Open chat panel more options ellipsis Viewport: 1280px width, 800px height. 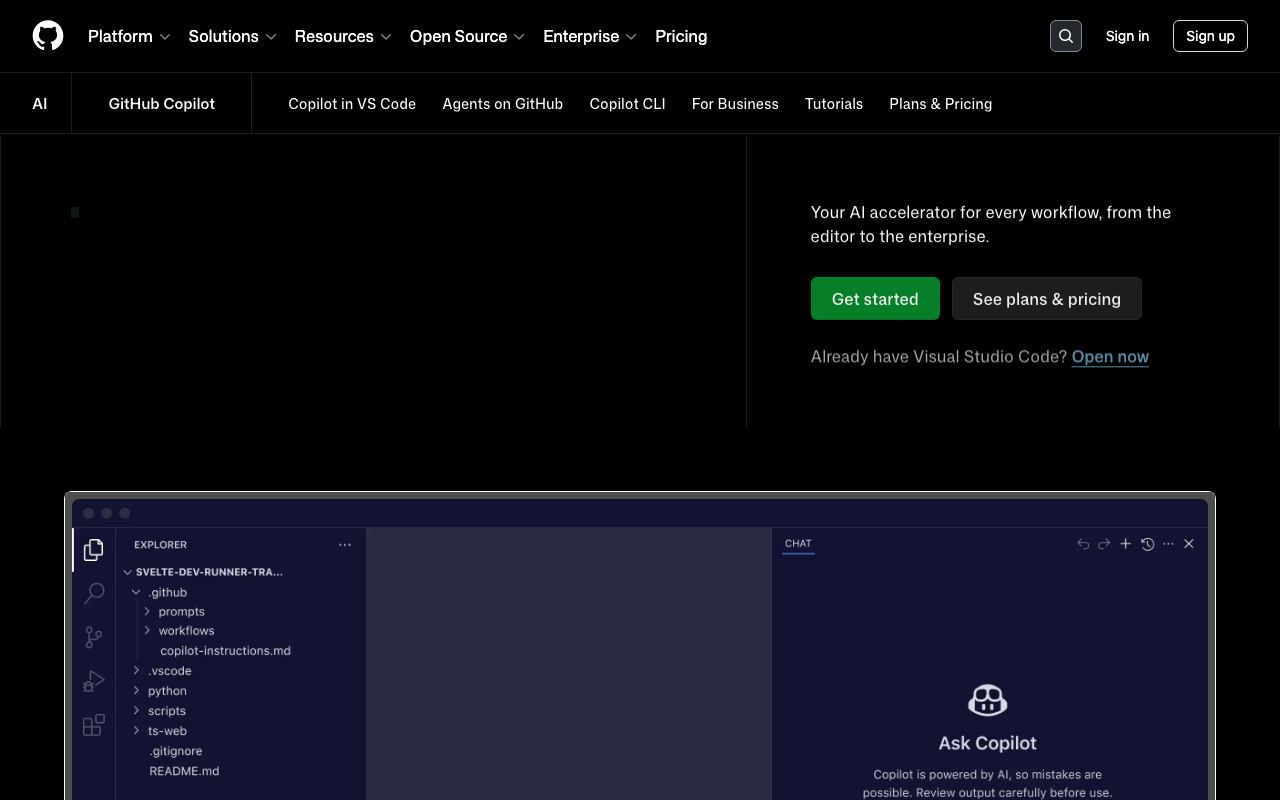click(1168, 544)
